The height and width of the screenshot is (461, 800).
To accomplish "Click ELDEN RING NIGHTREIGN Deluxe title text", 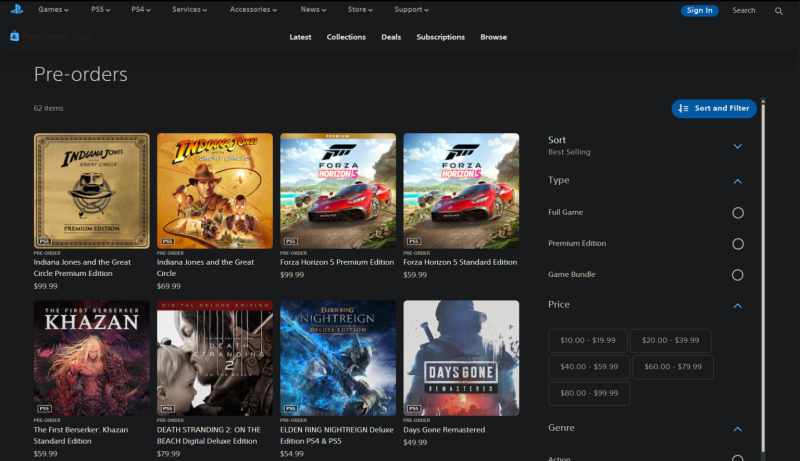I will 337,436.
